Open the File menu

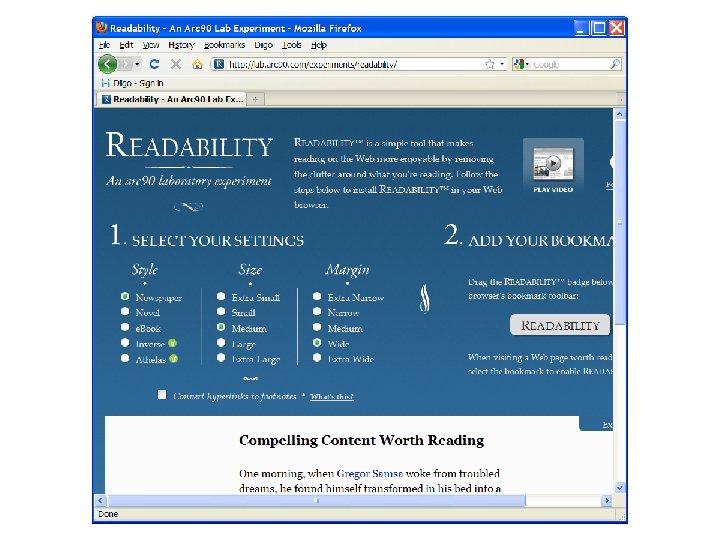coord(104,45)
